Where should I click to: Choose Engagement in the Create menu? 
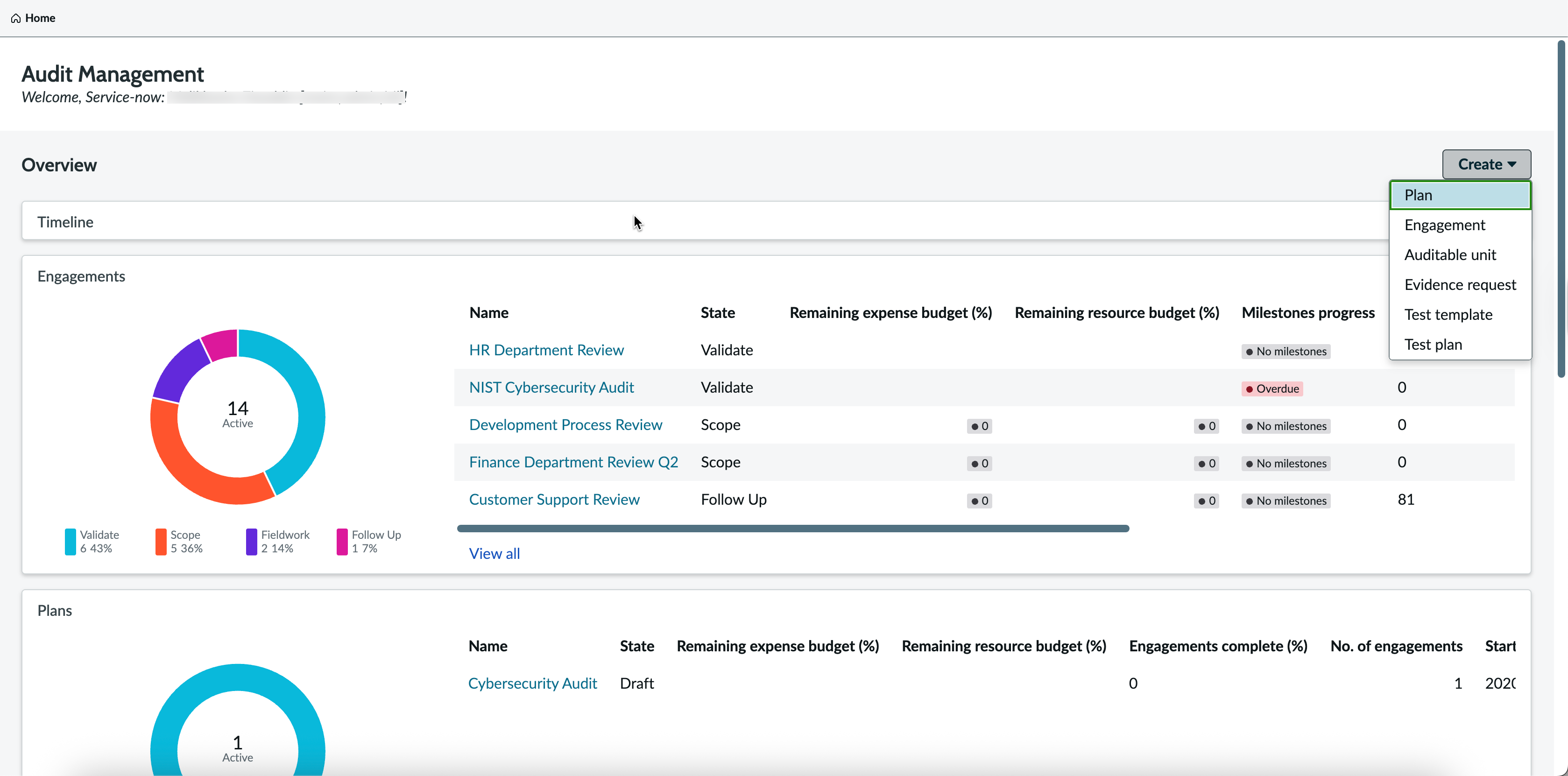click(1460, 225)
